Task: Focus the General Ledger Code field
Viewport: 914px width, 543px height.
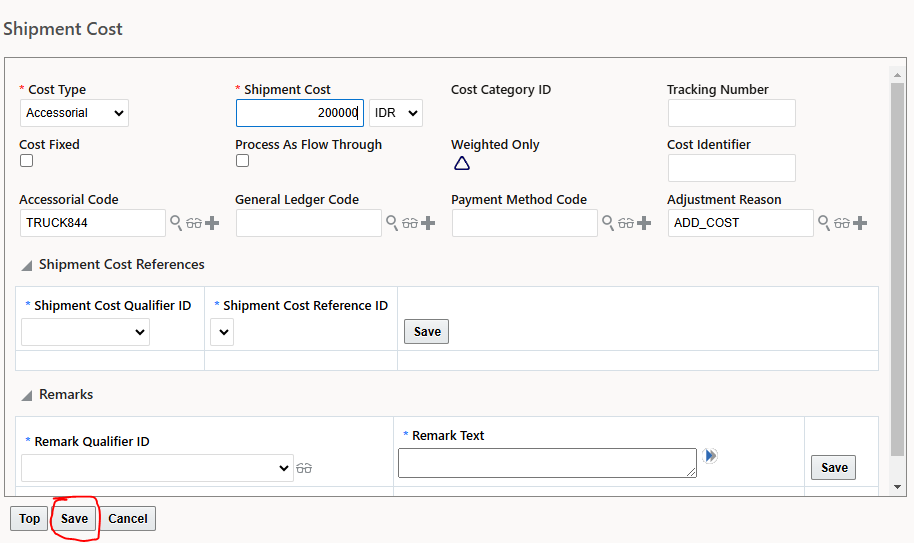Action: 309,223
